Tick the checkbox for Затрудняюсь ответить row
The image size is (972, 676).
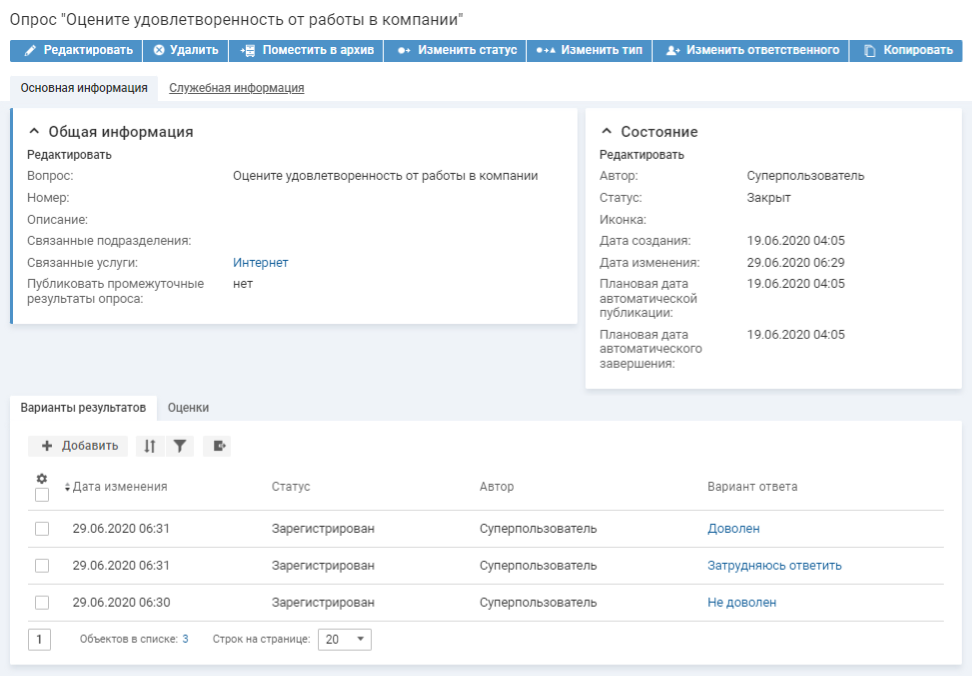pos(42,566)
